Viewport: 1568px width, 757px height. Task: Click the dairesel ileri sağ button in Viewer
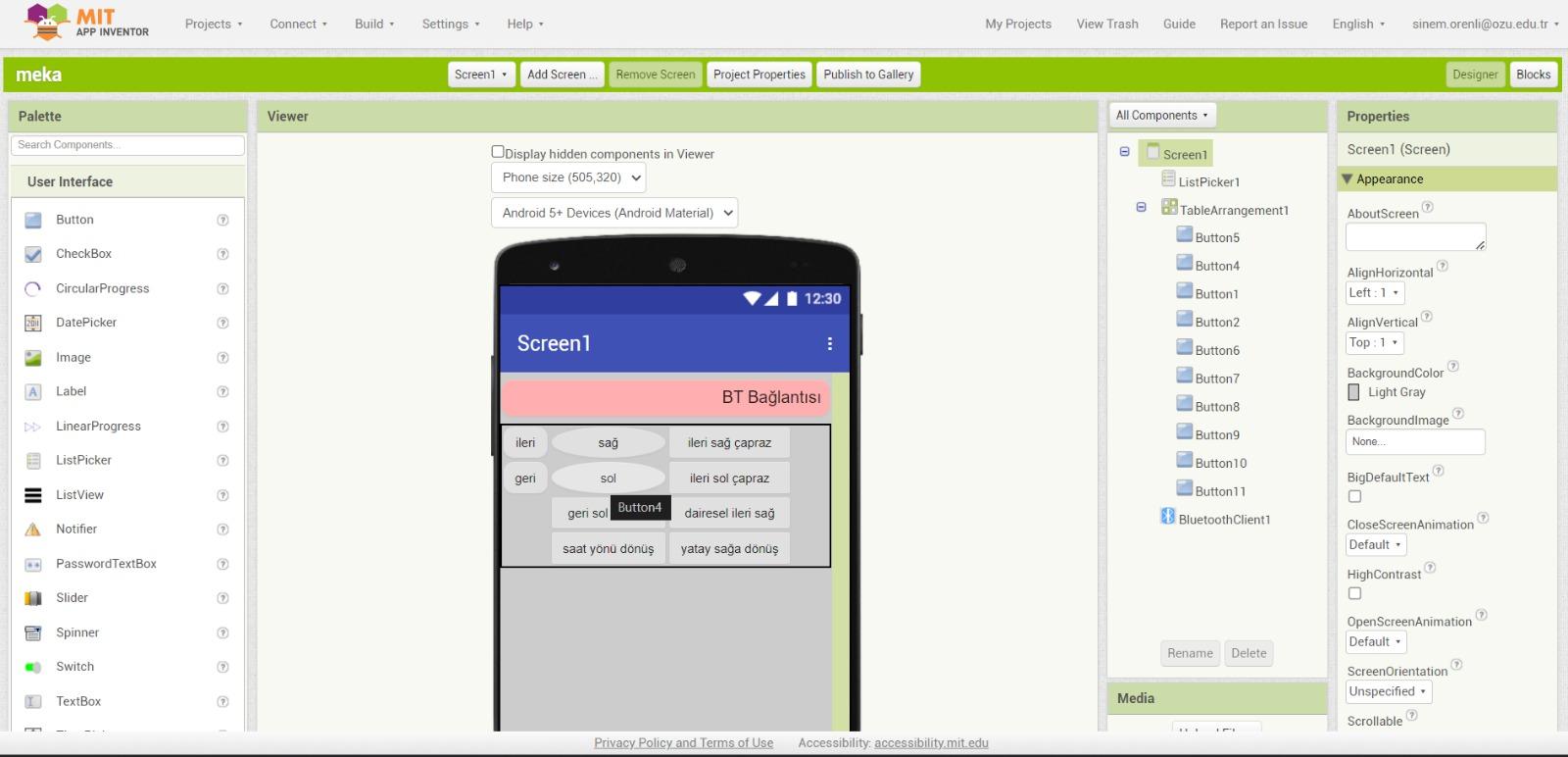[729, 513]
